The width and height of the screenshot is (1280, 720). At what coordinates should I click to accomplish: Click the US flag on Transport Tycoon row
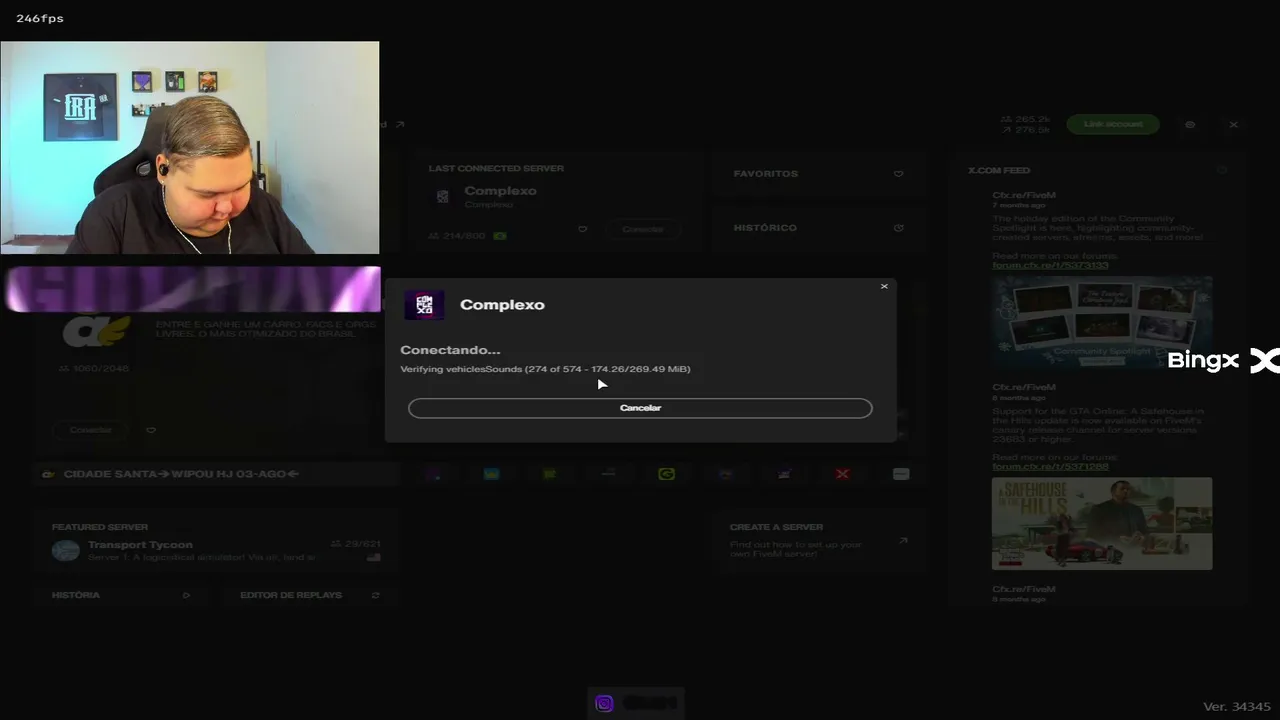(x=374, y=557)
